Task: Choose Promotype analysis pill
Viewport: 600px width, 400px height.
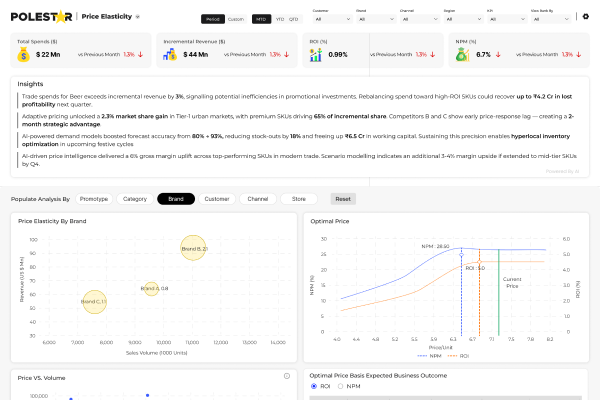Action: 94,199
